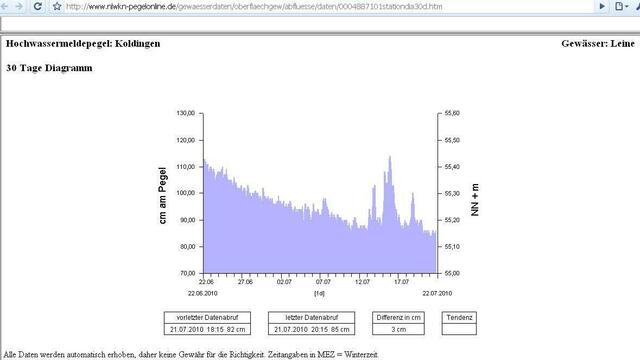Click the 55,20 value on the right axis
The width and height of the screenshot is (640, 360).
[x=452, y=220]
